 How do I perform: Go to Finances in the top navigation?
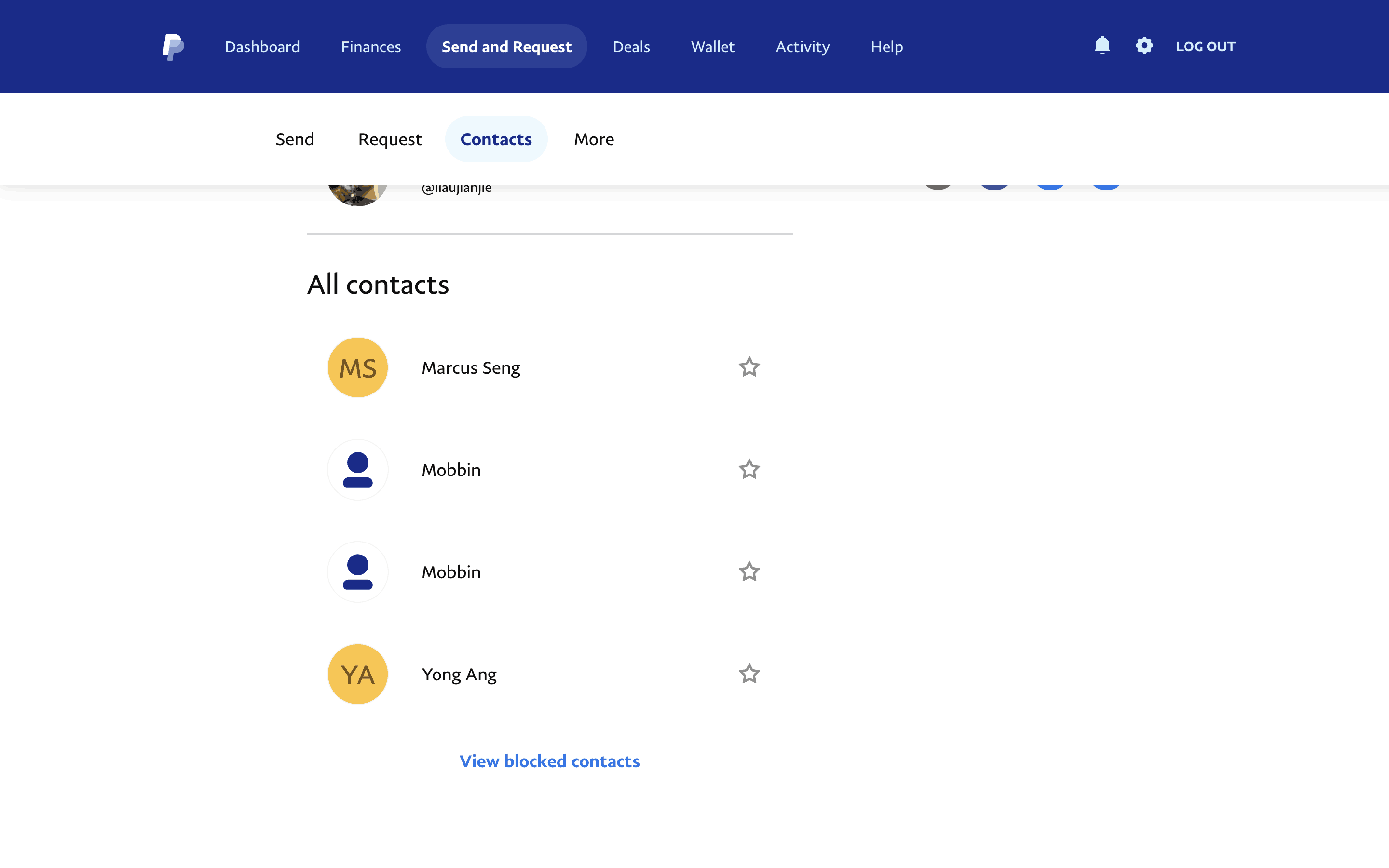click(371, 46)
